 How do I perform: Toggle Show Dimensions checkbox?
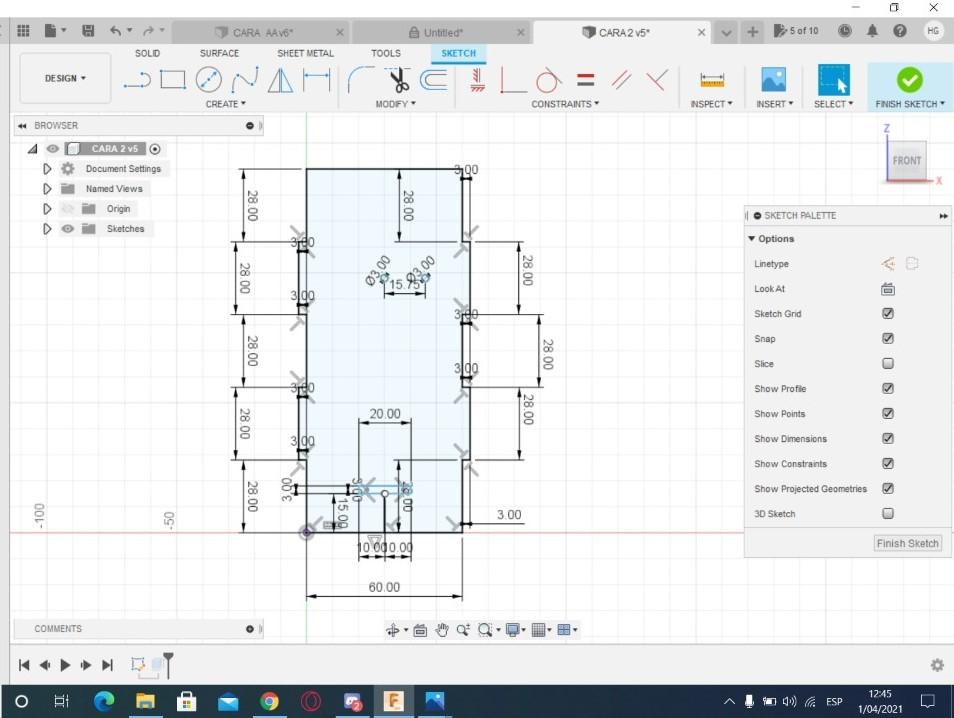(x=888, y=438)
